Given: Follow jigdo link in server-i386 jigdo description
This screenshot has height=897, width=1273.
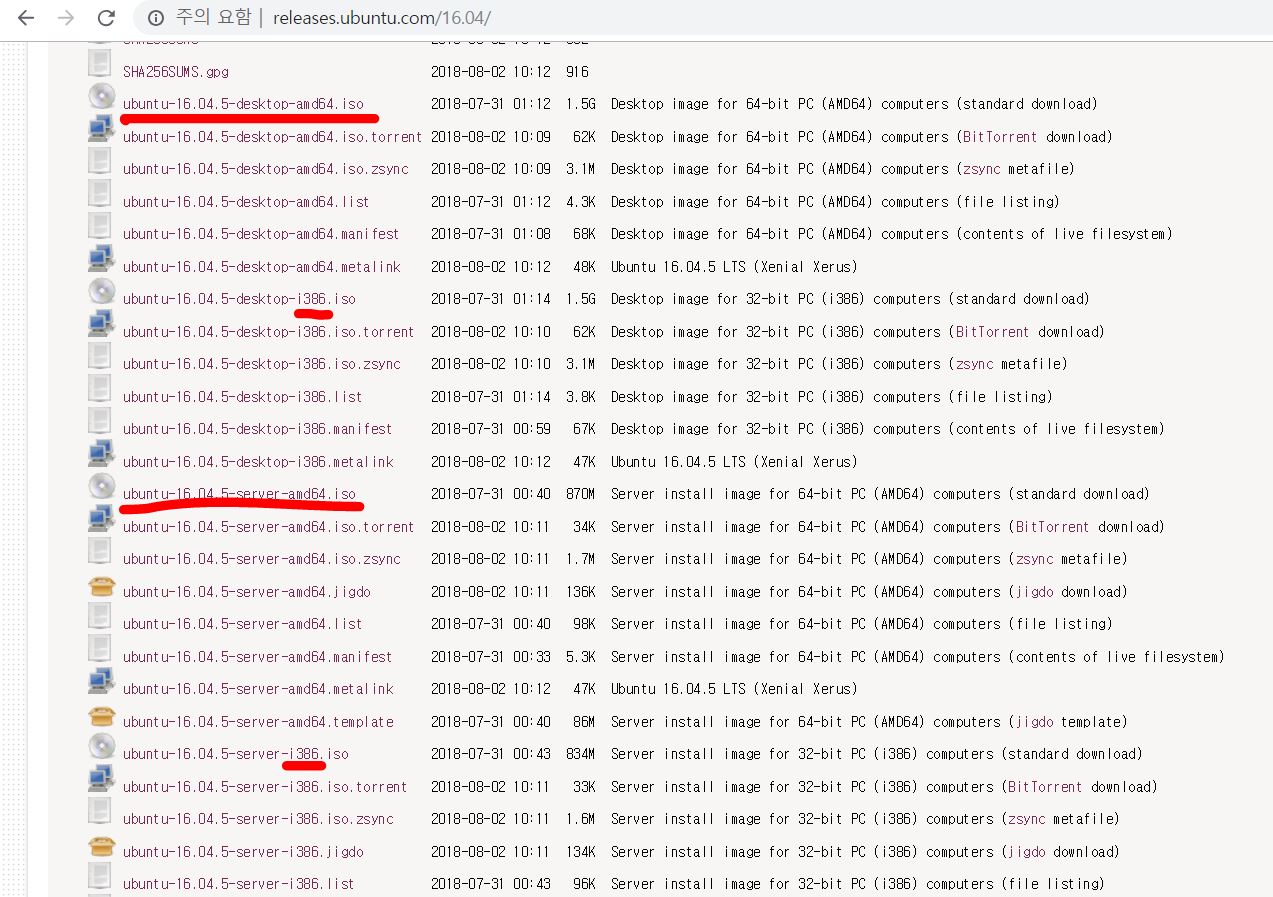Looking at the screenshot, I should (1028, 852).
